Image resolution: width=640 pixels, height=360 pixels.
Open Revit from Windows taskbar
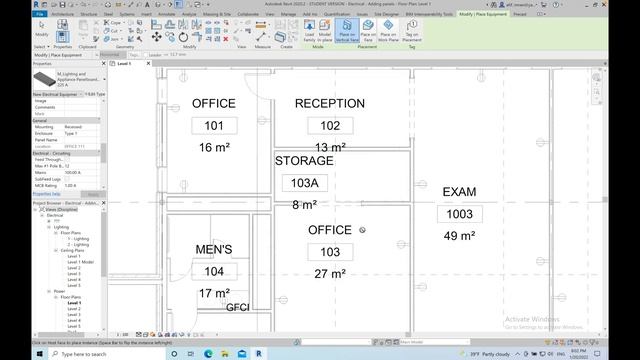tap(258, 353)
